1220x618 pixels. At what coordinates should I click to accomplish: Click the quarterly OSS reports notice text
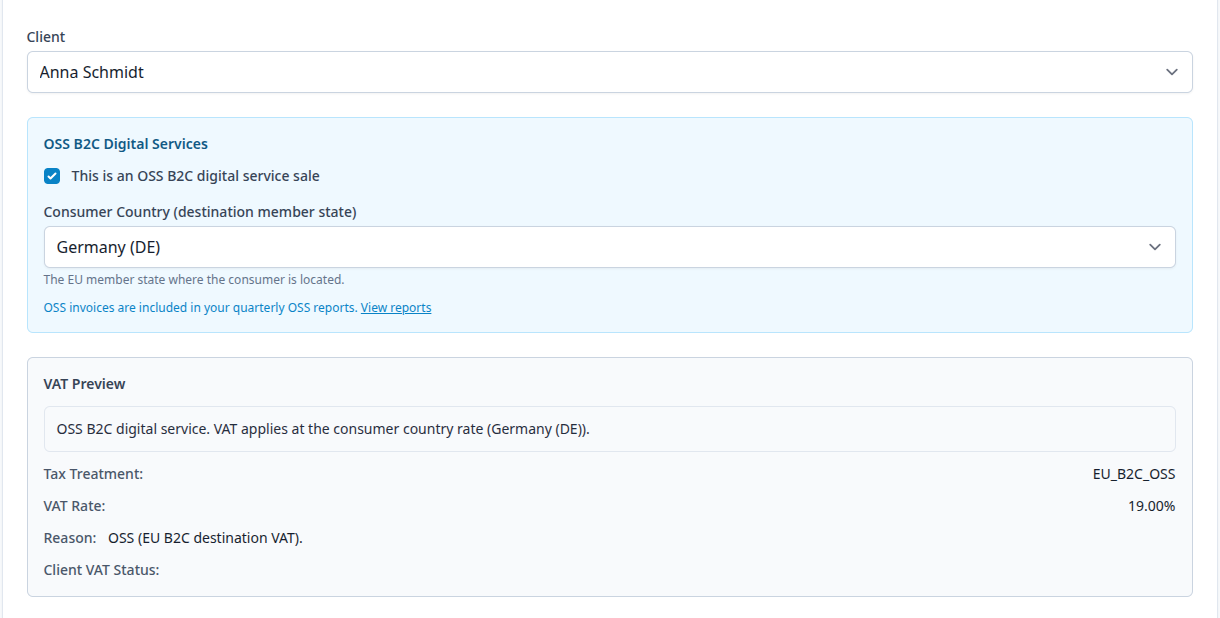pyautogui.click(x=201, y=308)
